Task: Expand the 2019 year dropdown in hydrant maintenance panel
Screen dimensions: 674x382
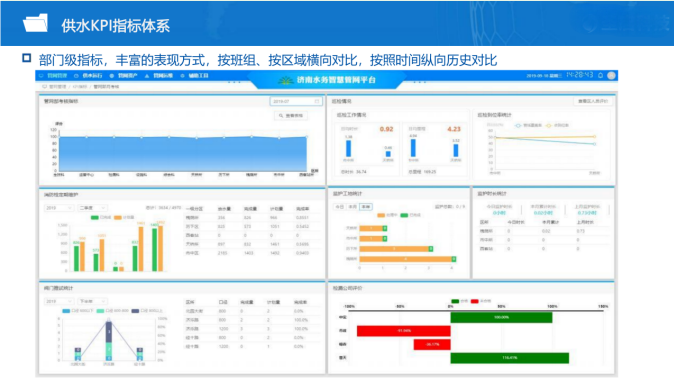Action: [59, 208]
